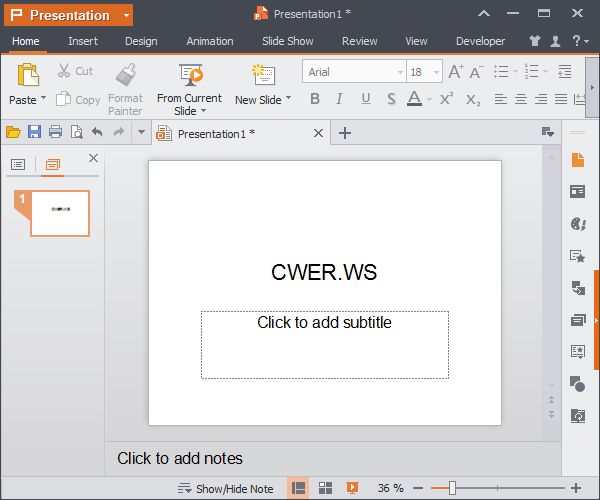Click the Save icon in quick access toolbar
600x500 pixels.
[34, 133]
